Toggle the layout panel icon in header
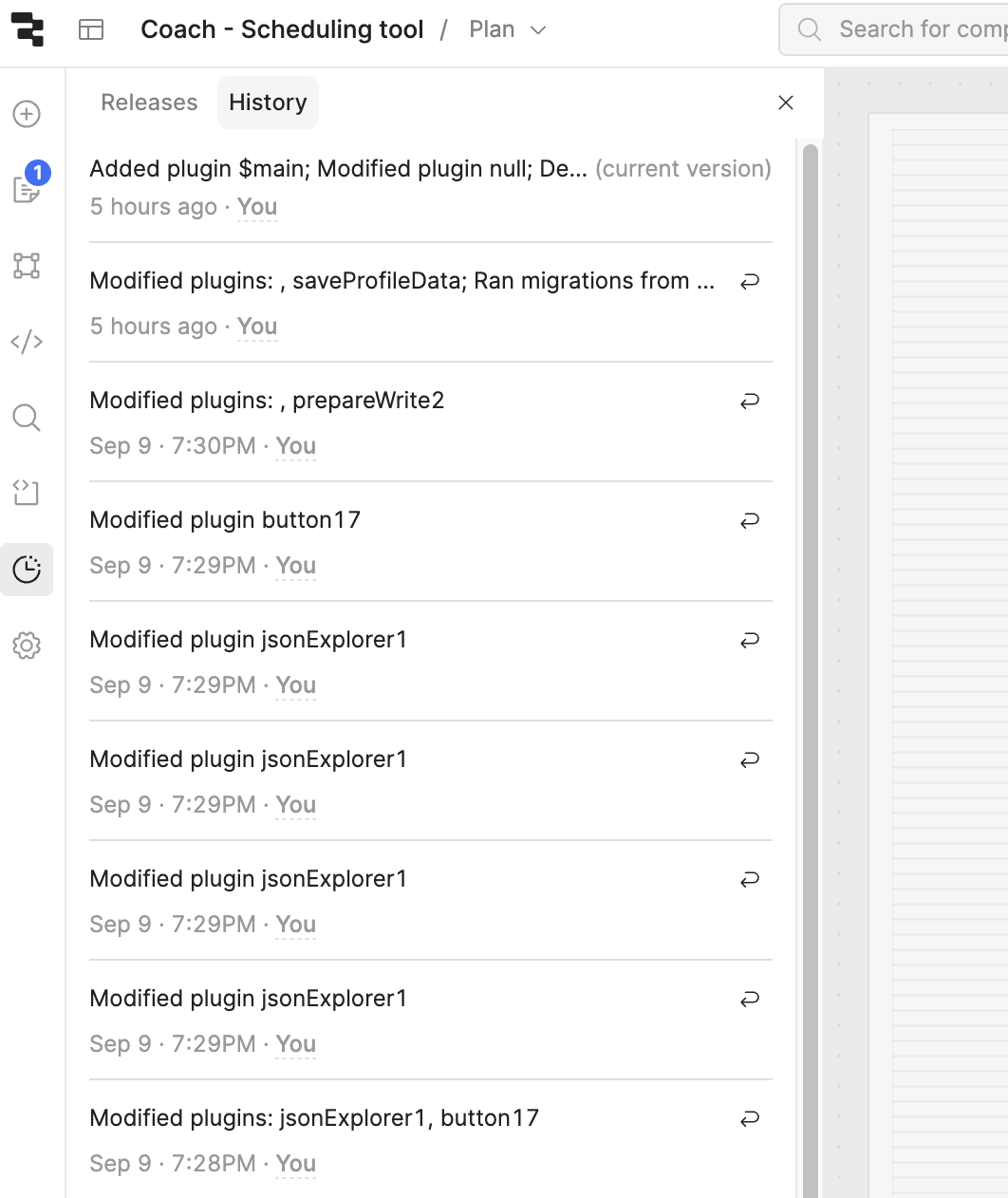This screenshot has width=1008, height=1198. pos(91,29)
